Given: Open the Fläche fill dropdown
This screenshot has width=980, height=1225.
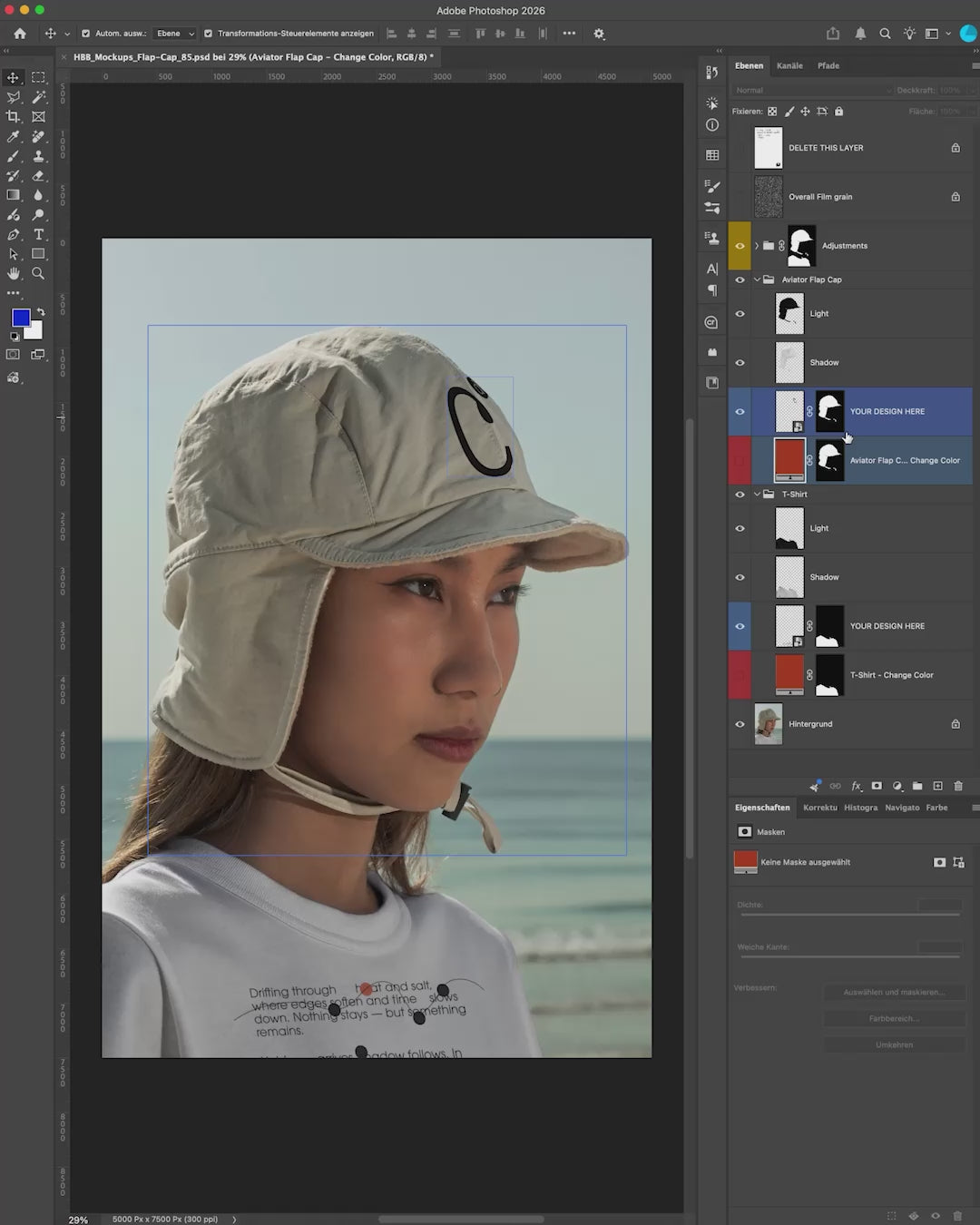Looking at the screenshot, I should [972, 111].
